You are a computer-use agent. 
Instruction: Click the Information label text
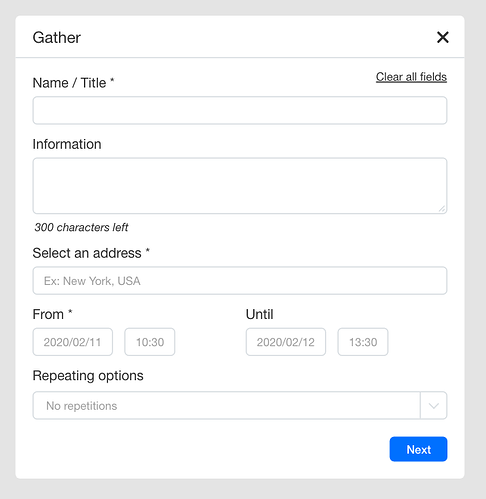[x=67, y=144]
